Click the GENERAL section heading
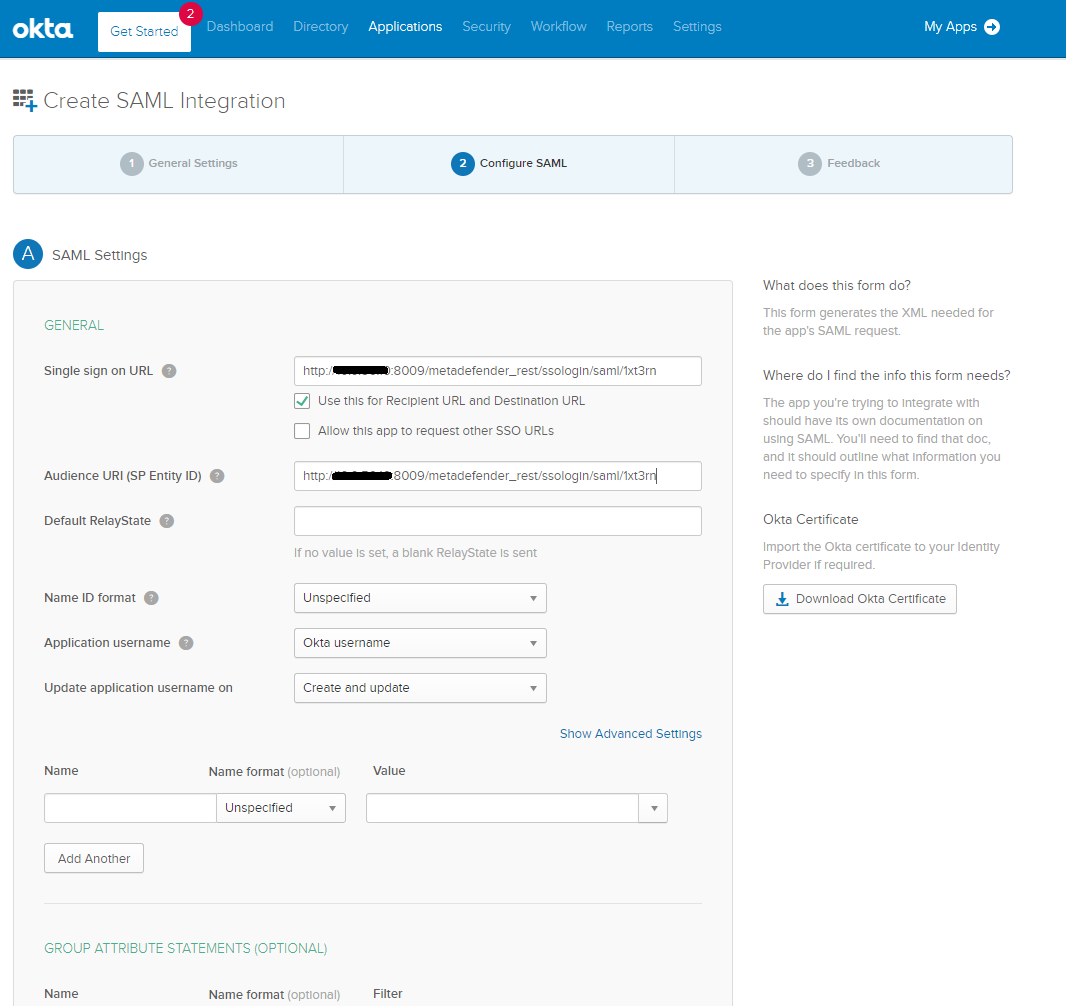 [x=74, y=326]
